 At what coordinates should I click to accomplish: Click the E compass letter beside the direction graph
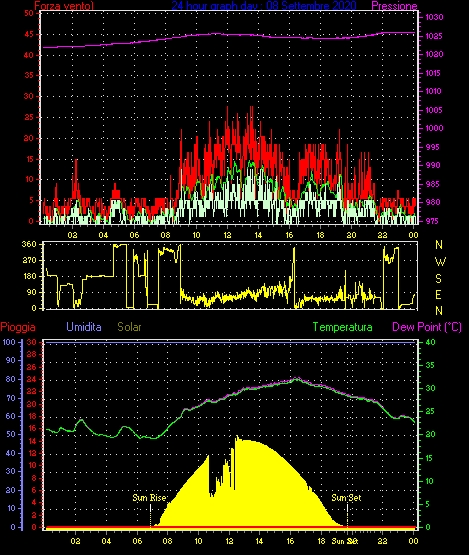tap(439, 295)
